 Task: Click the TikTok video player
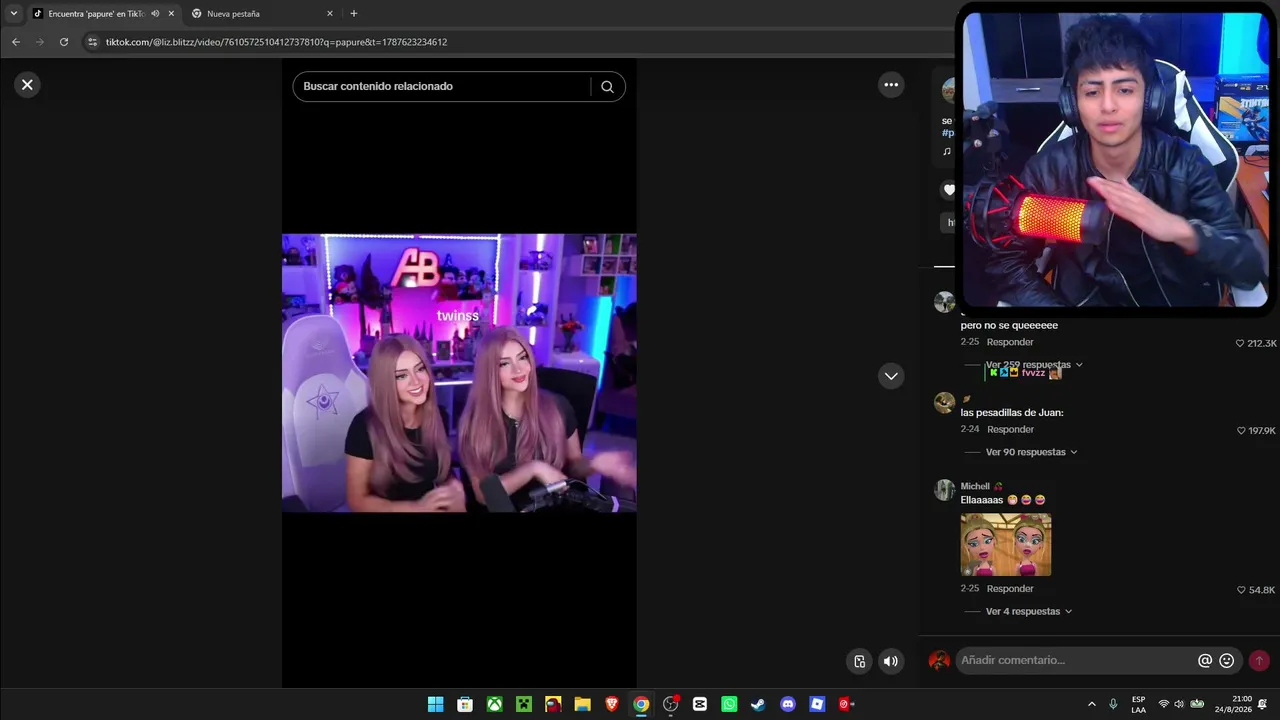pos(459,373)
